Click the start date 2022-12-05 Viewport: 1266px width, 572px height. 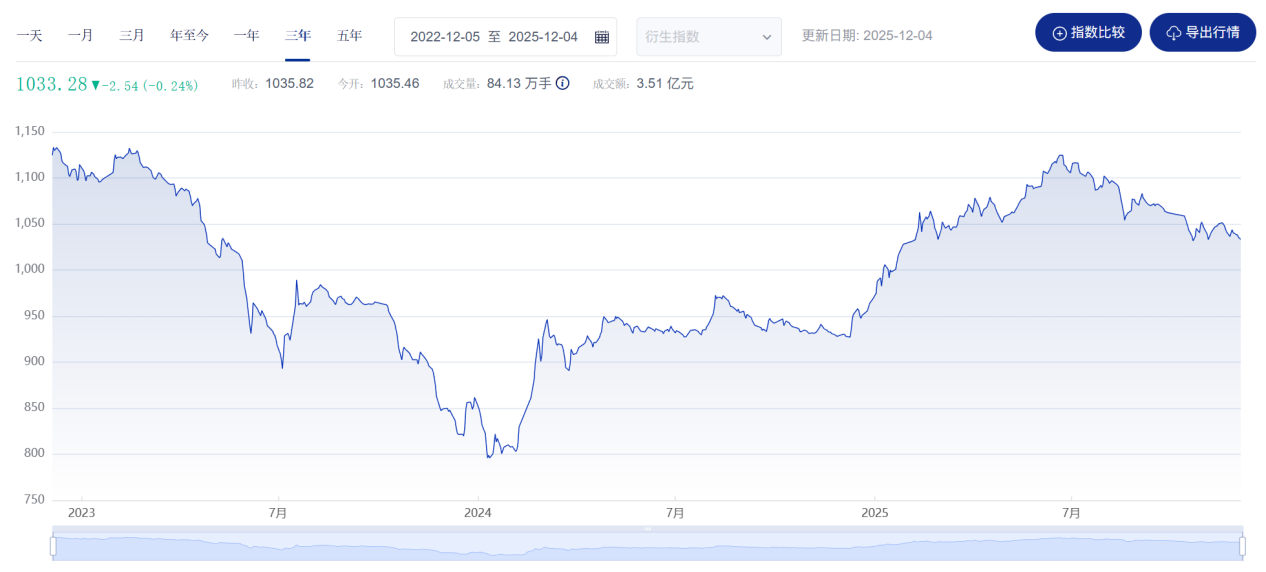click(x=444, y=37)
